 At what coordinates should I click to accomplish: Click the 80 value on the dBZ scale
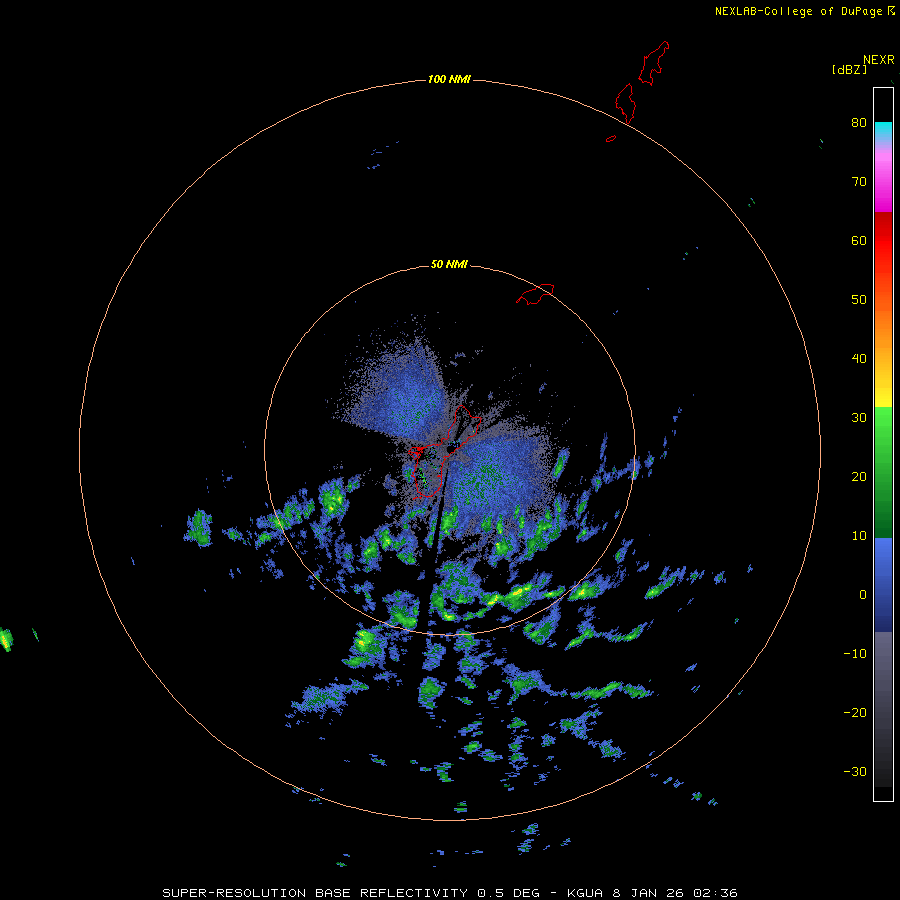tap(859, 122)
